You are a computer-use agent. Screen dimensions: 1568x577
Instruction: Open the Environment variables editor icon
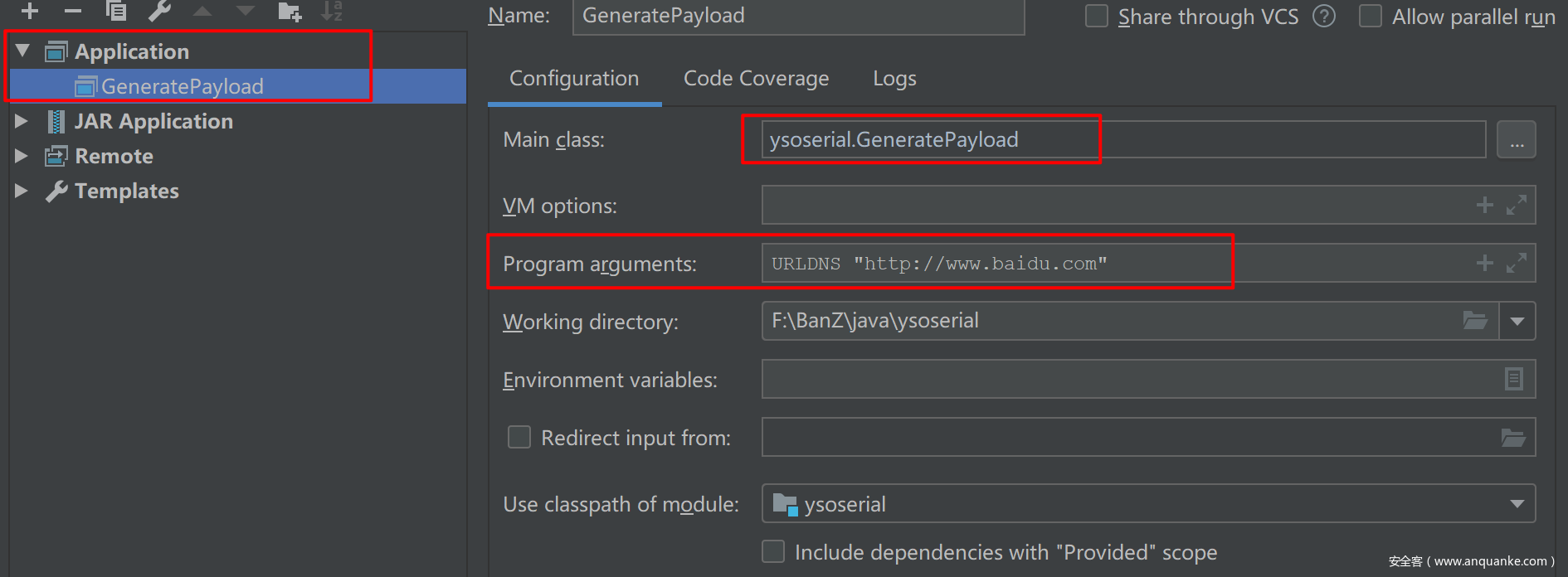[x=1513, y=379]
